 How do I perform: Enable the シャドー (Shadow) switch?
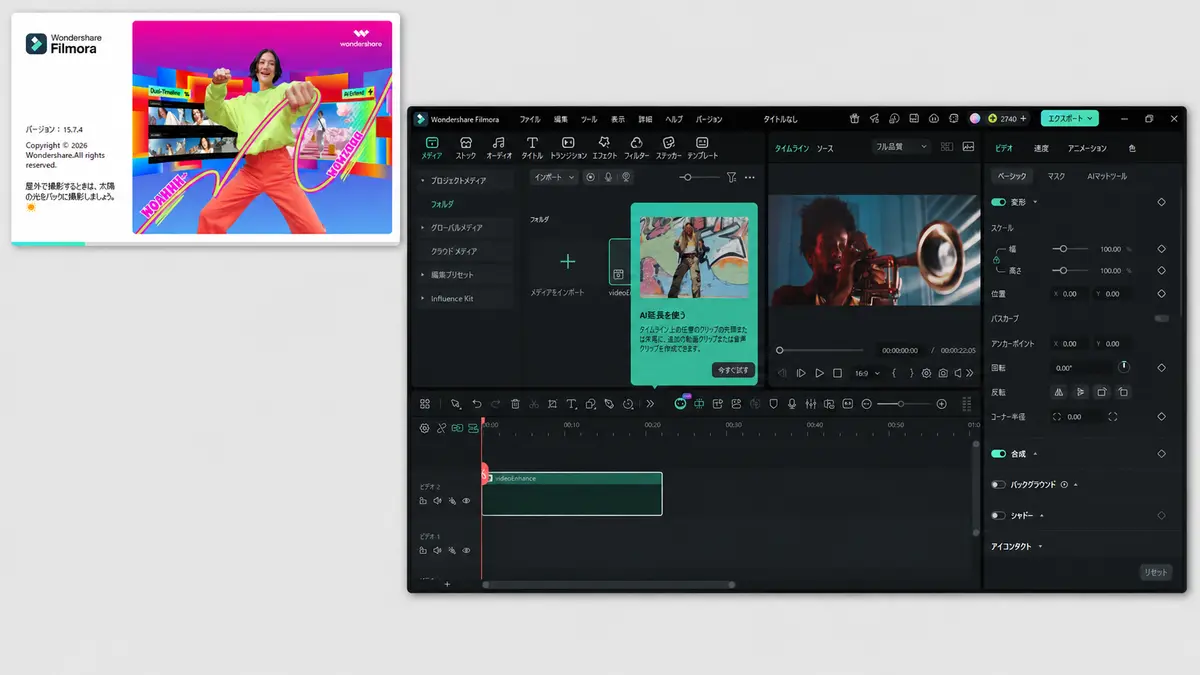pyautogui.click(x=998, y=516)
